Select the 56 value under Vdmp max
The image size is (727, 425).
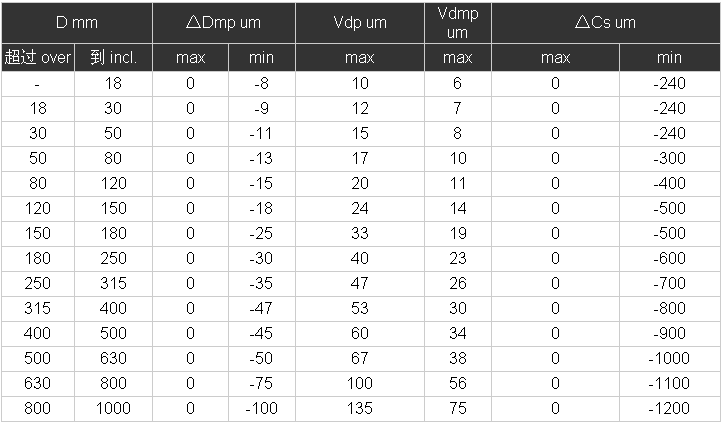(458, 383)
